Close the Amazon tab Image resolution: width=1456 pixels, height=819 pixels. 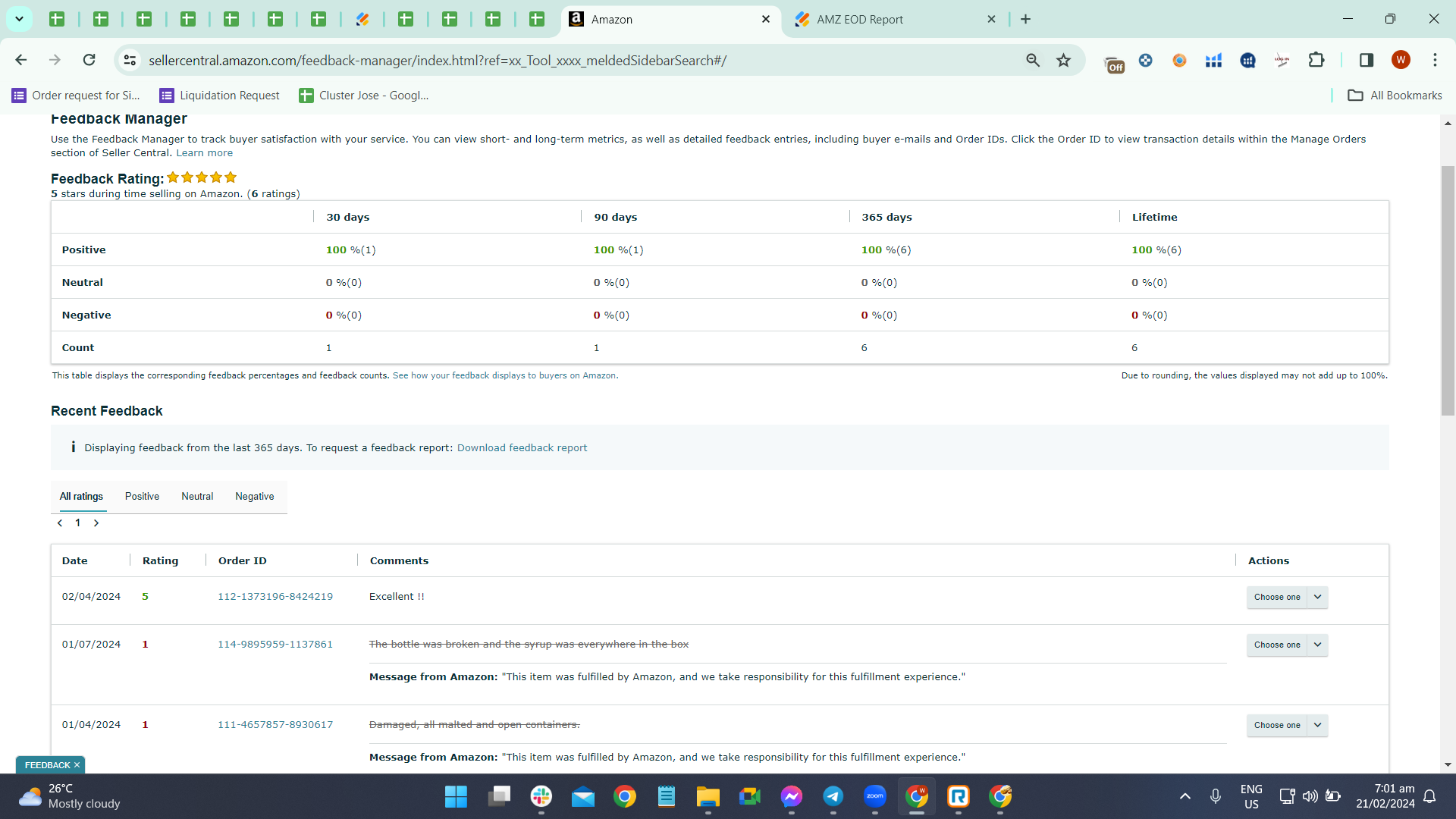(766, 19)
